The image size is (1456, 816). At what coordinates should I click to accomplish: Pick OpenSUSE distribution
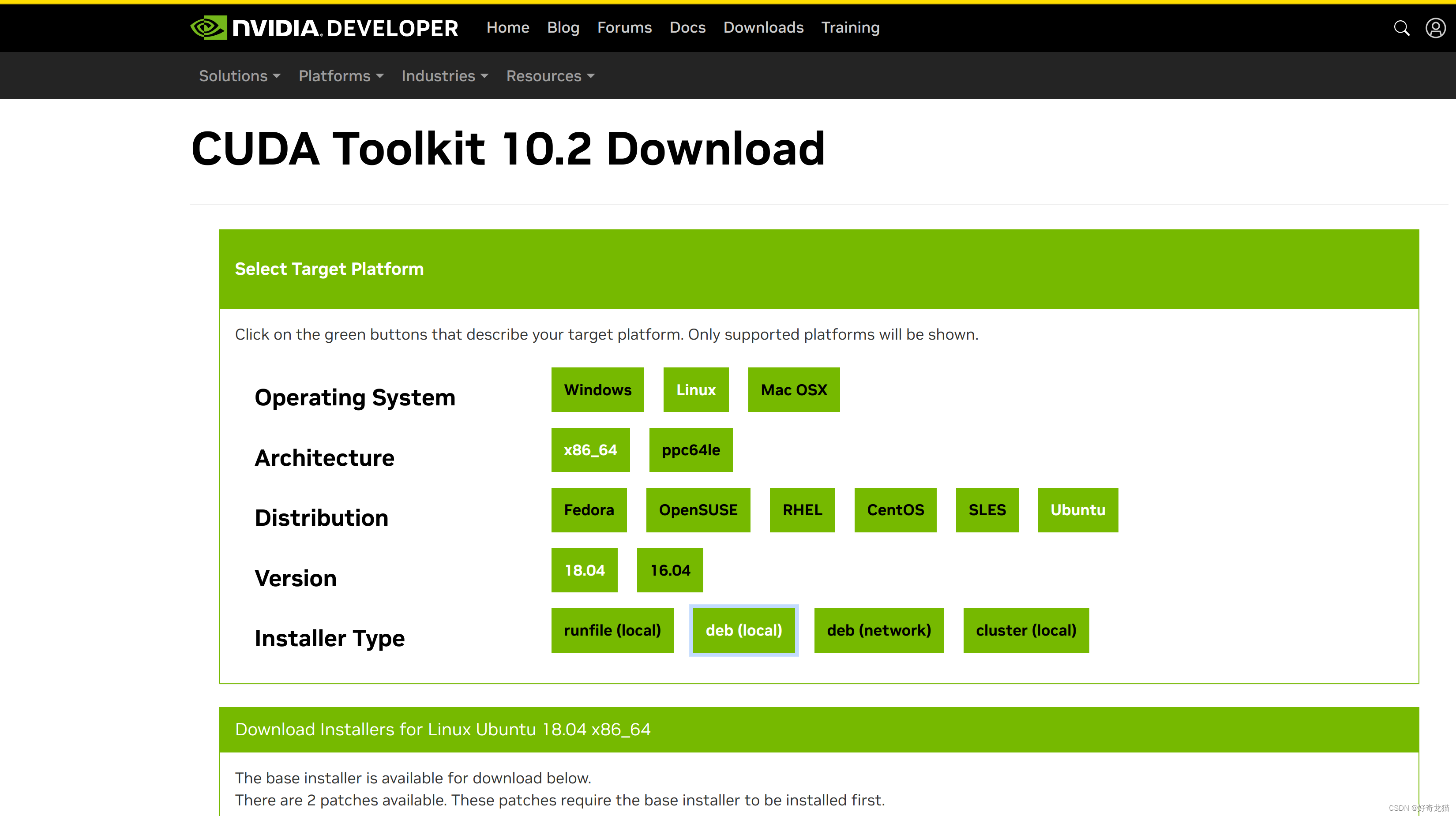click(698, 510)
